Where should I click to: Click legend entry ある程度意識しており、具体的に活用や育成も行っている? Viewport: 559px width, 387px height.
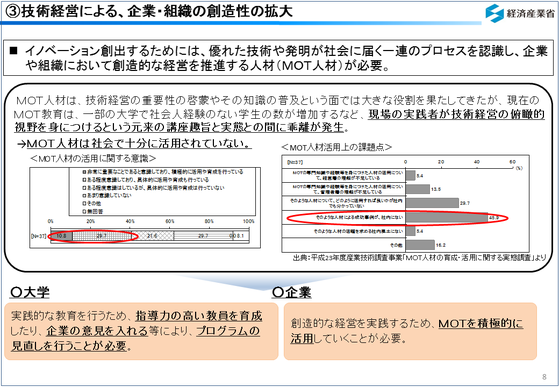tap(145, 180)
